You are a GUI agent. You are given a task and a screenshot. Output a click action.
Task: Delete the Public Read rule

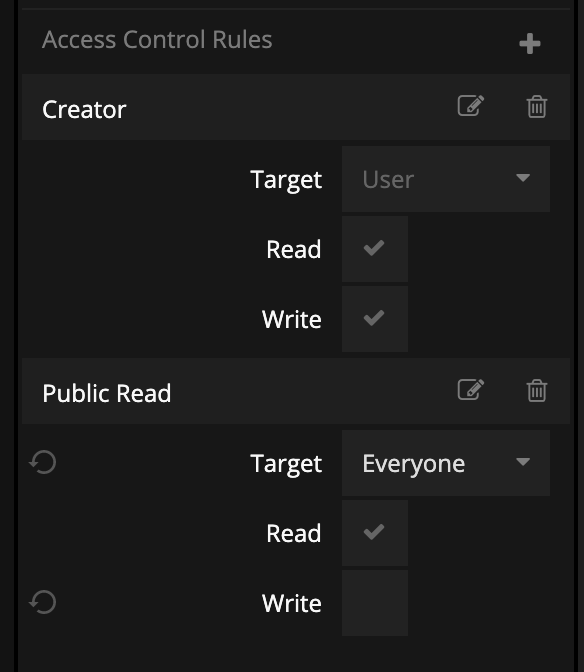[536, 390]
